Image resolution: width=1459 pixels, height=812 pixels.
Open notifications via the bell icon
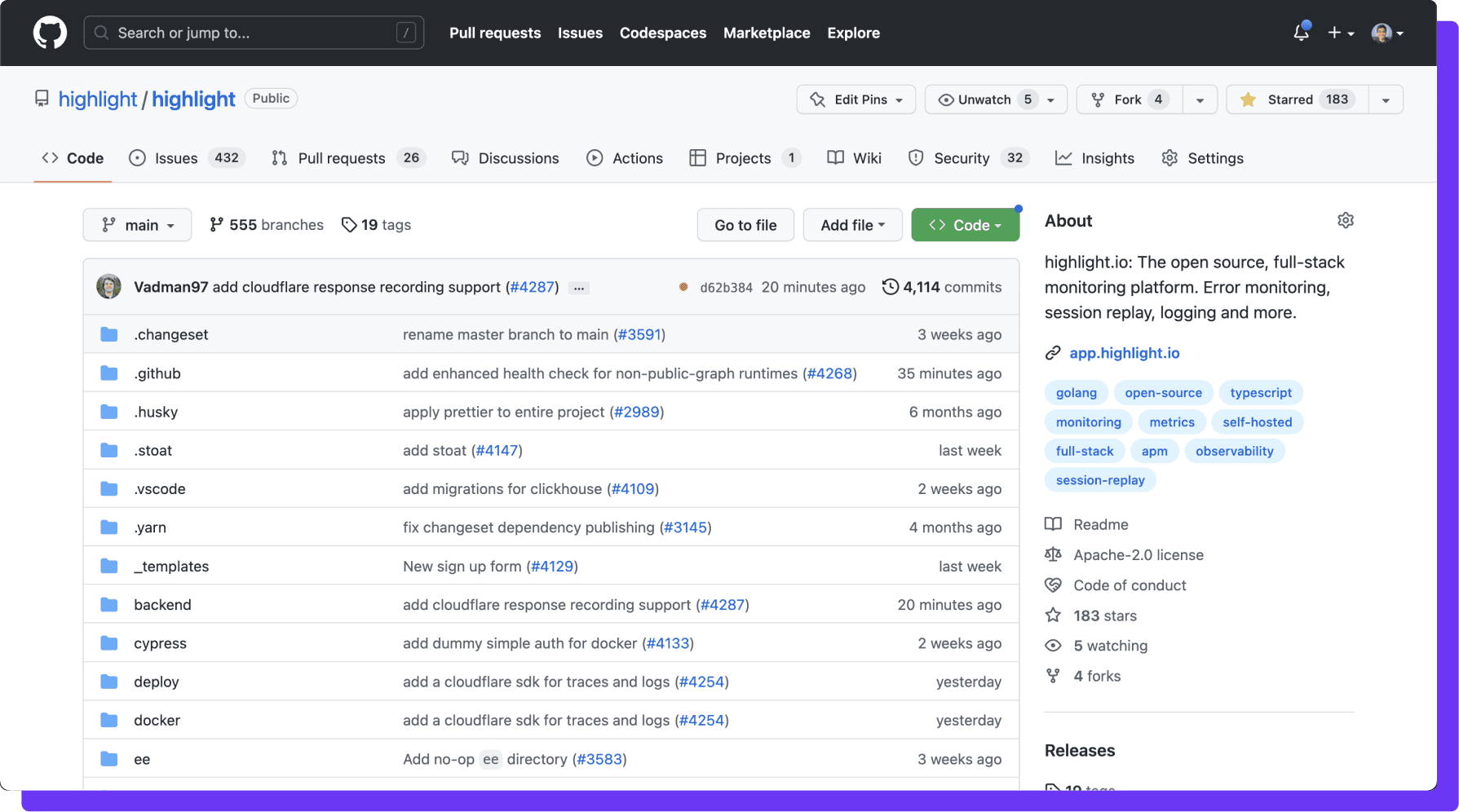1302,33
